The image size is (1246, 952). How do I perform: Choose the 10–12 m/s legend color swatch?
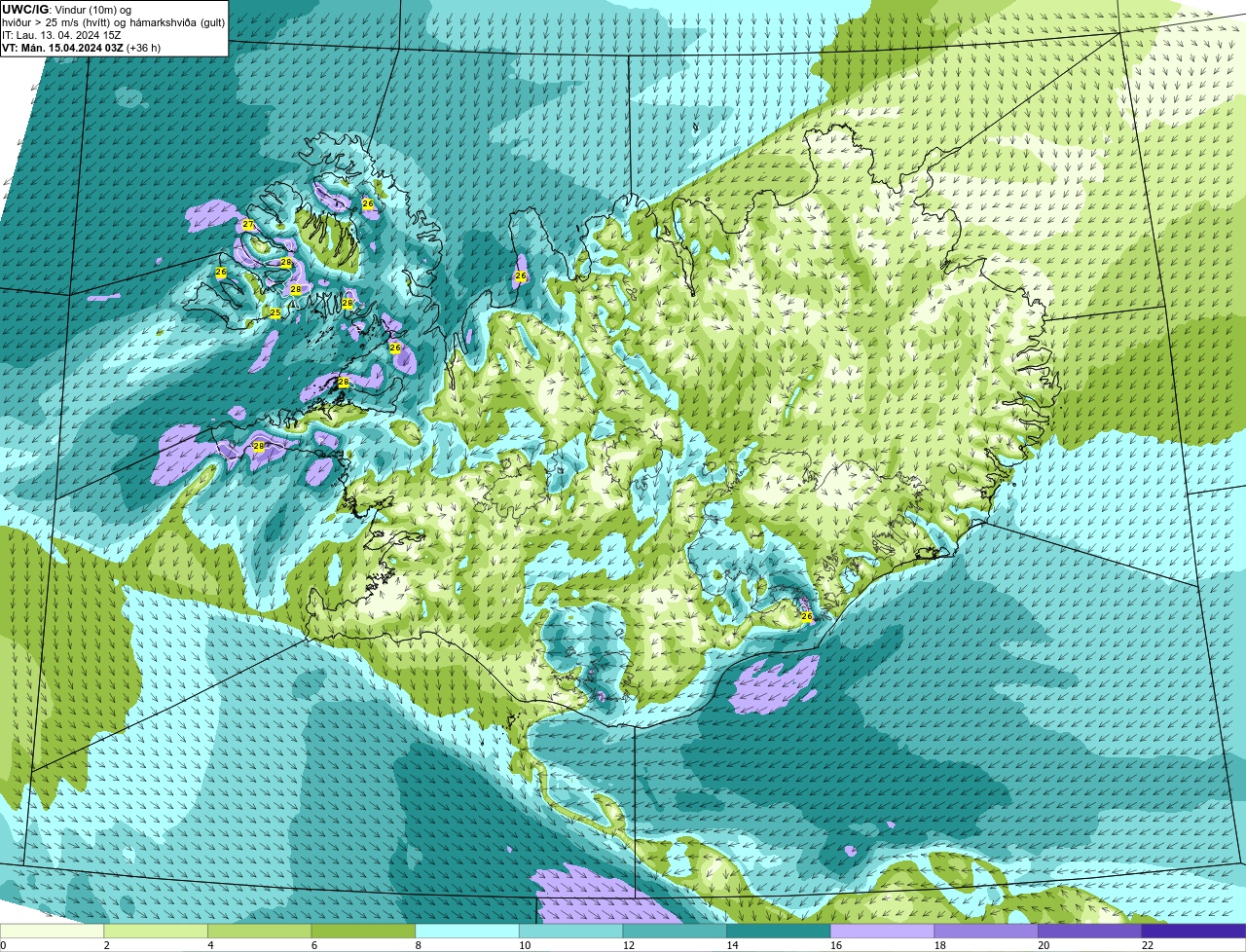(571, 932)
